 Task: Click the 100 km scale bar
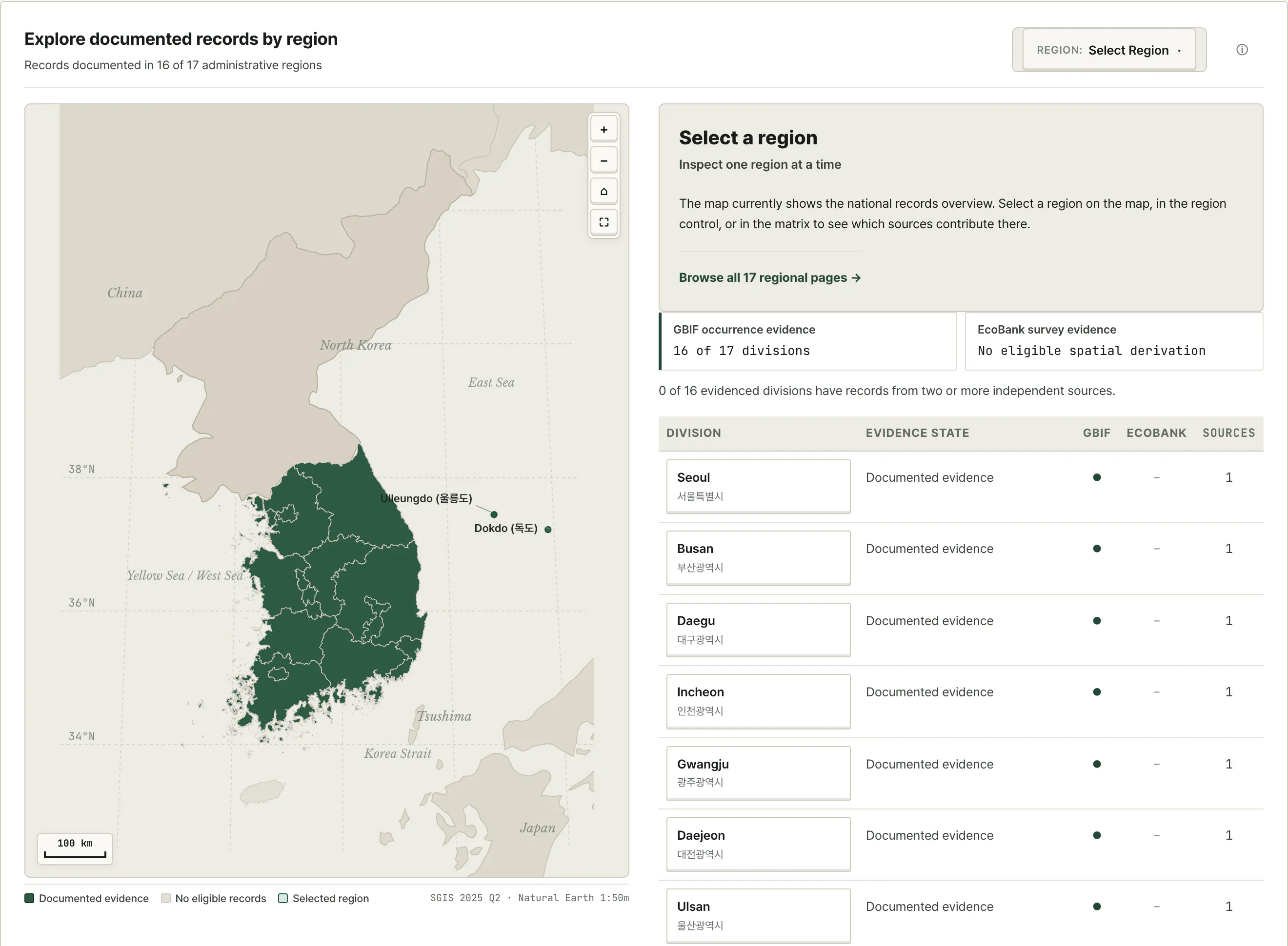75,848
